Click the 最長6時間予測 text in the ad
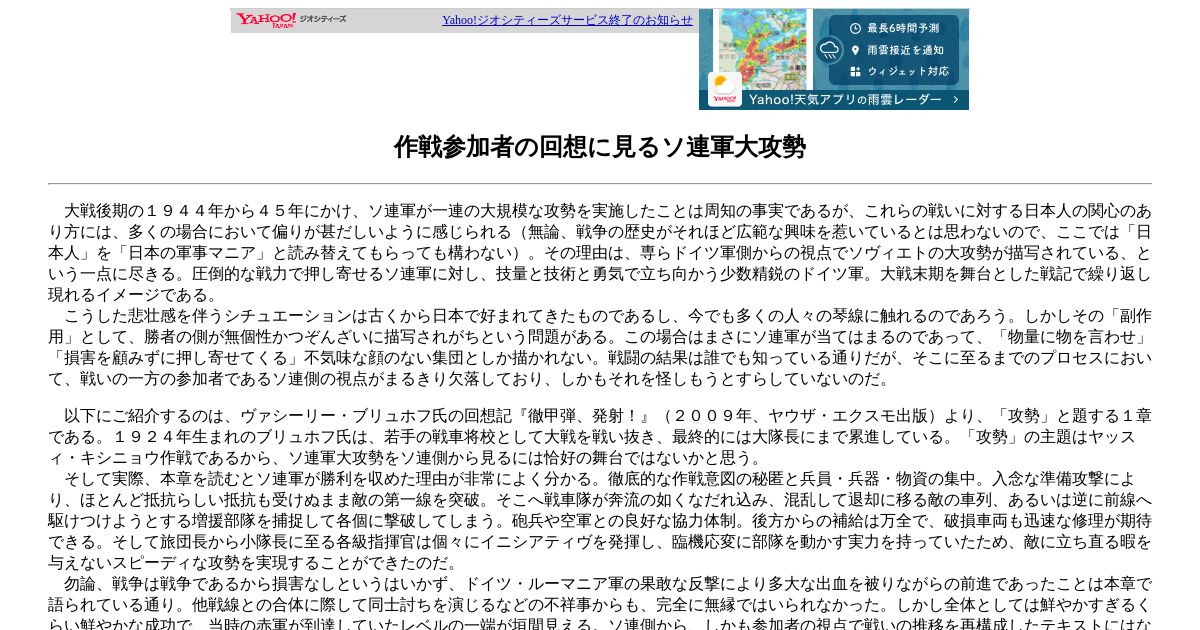Viewport: 1200px width, 630px height. coord(903,28)
